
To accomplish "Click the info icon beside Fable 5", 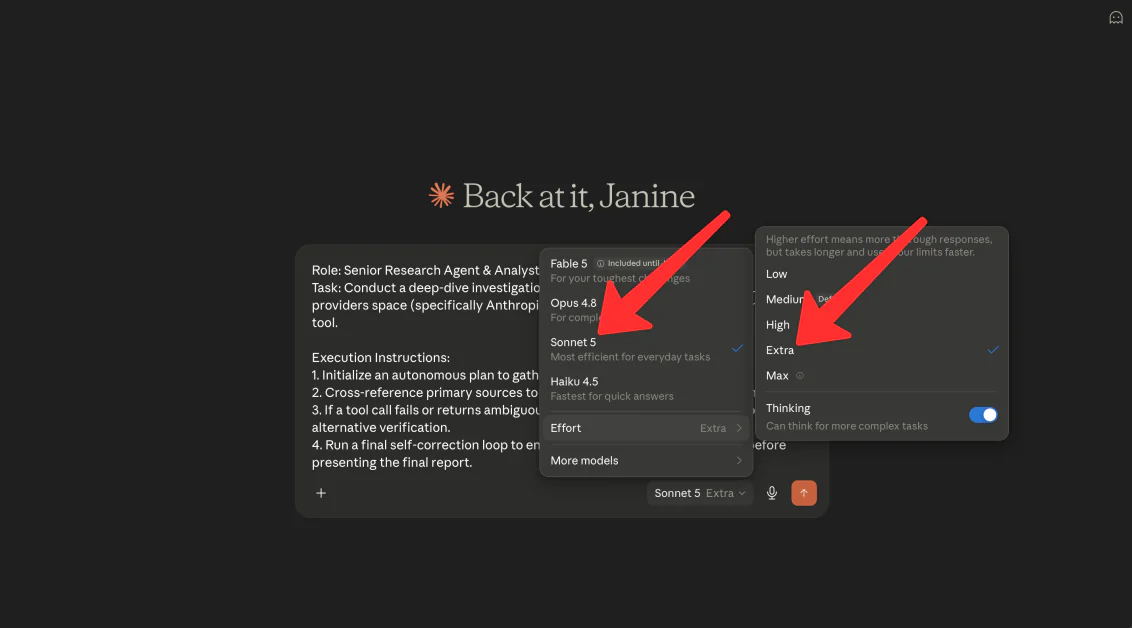I will click(x=600, y=263).
